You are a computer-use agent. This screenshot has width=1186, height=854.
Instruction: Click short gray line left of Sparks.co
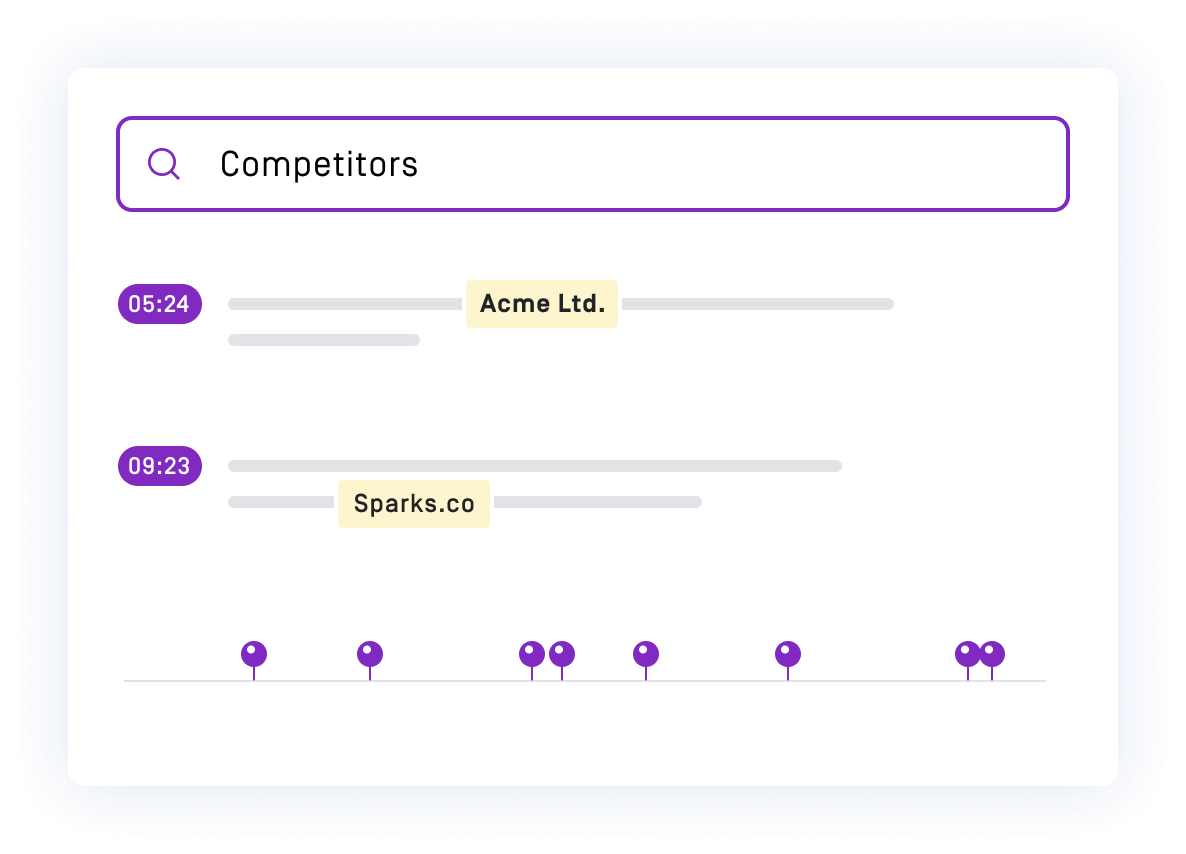pos(281,502)
